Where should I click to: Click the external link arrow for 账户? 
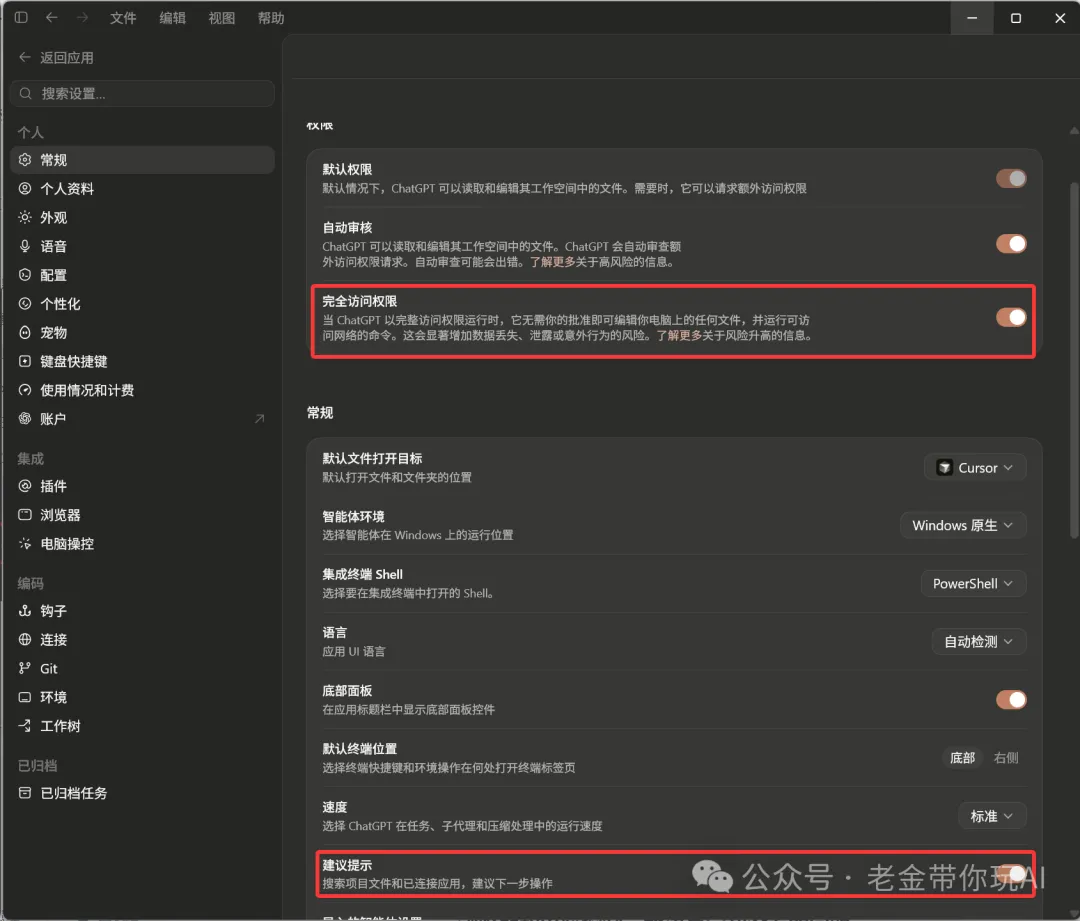pyautogui.click(x=259, y=418)
